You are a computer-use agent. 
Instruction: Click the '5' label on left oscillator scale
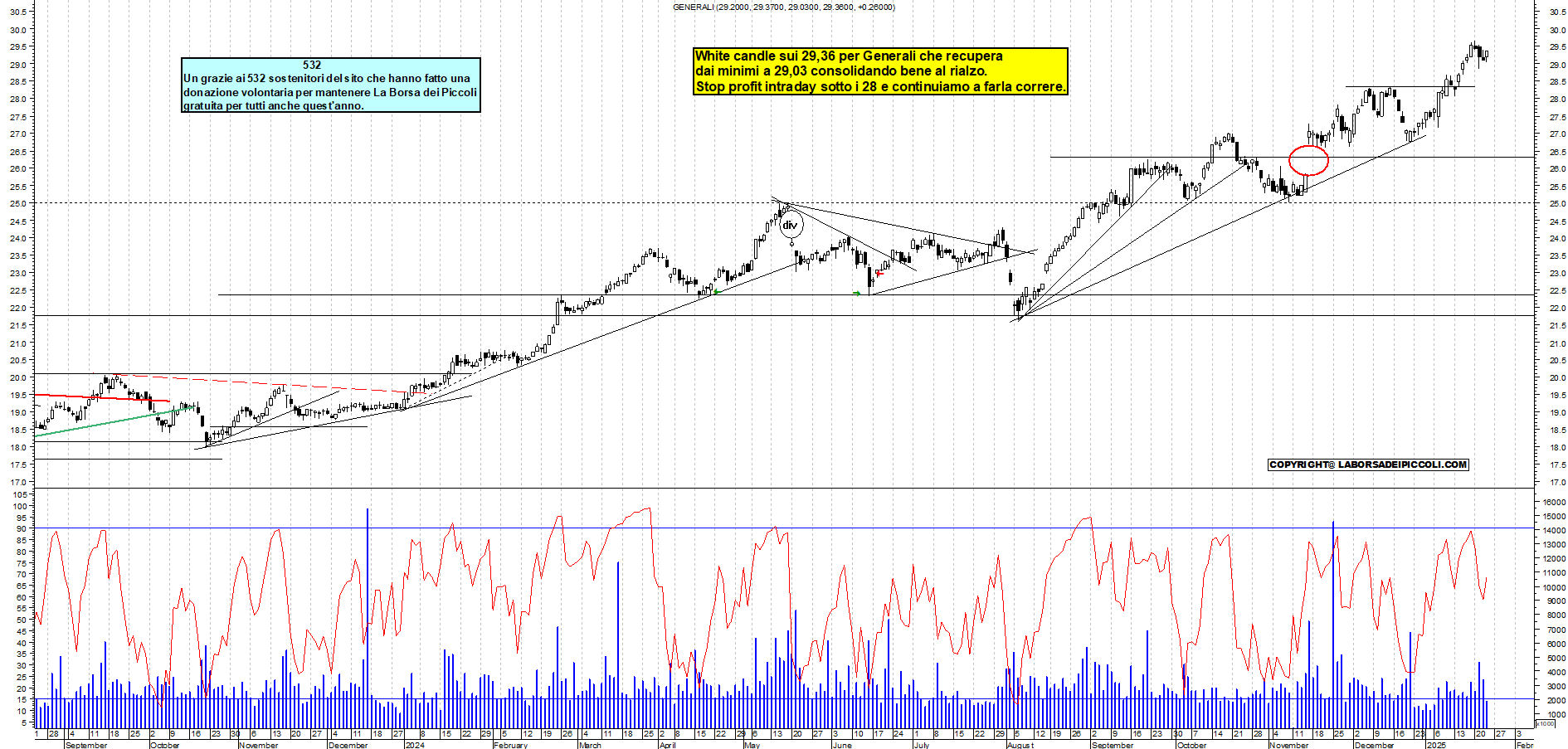click(25, 723)
